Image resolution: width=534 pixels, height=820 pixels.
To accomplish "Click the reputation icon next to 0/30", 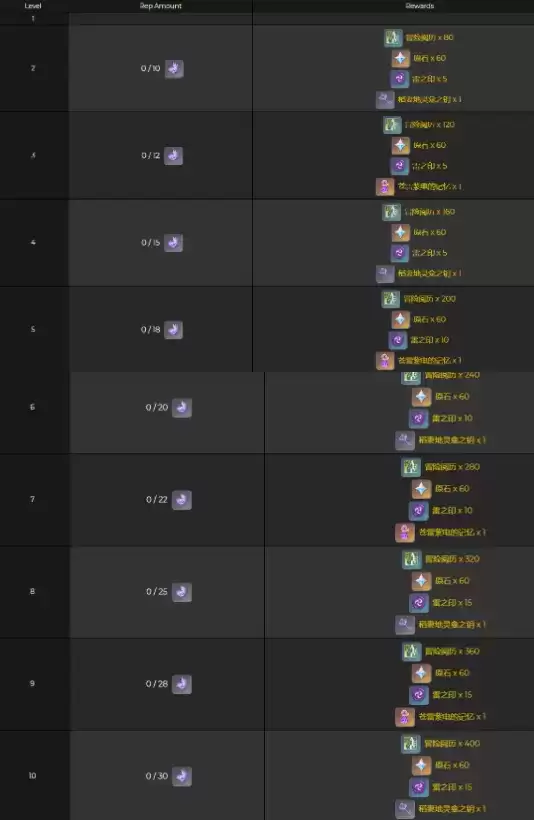I will 181,776.
